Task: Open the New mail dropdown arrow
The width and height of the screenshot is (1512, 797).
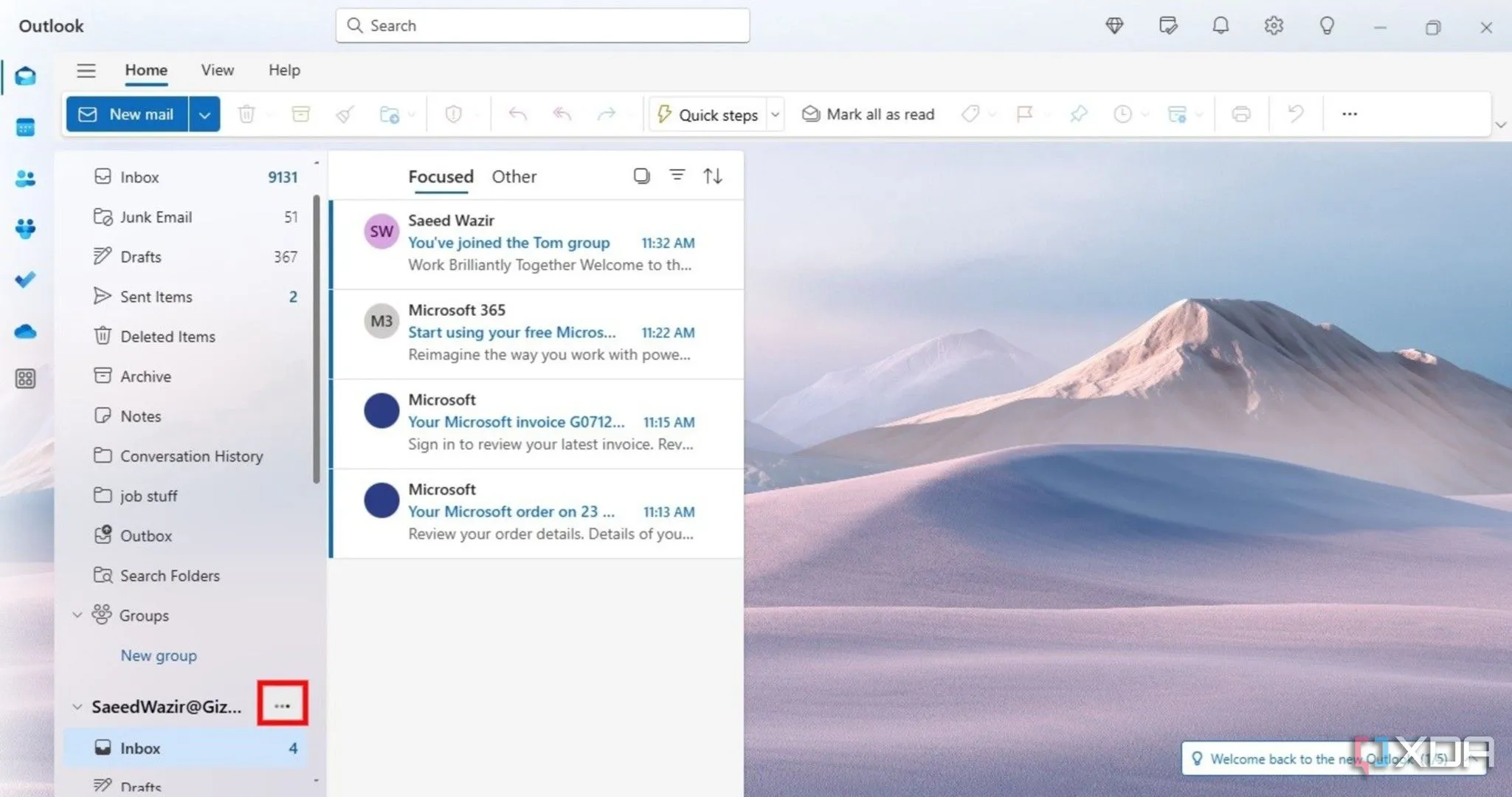Action: click(x=205, y=114)
